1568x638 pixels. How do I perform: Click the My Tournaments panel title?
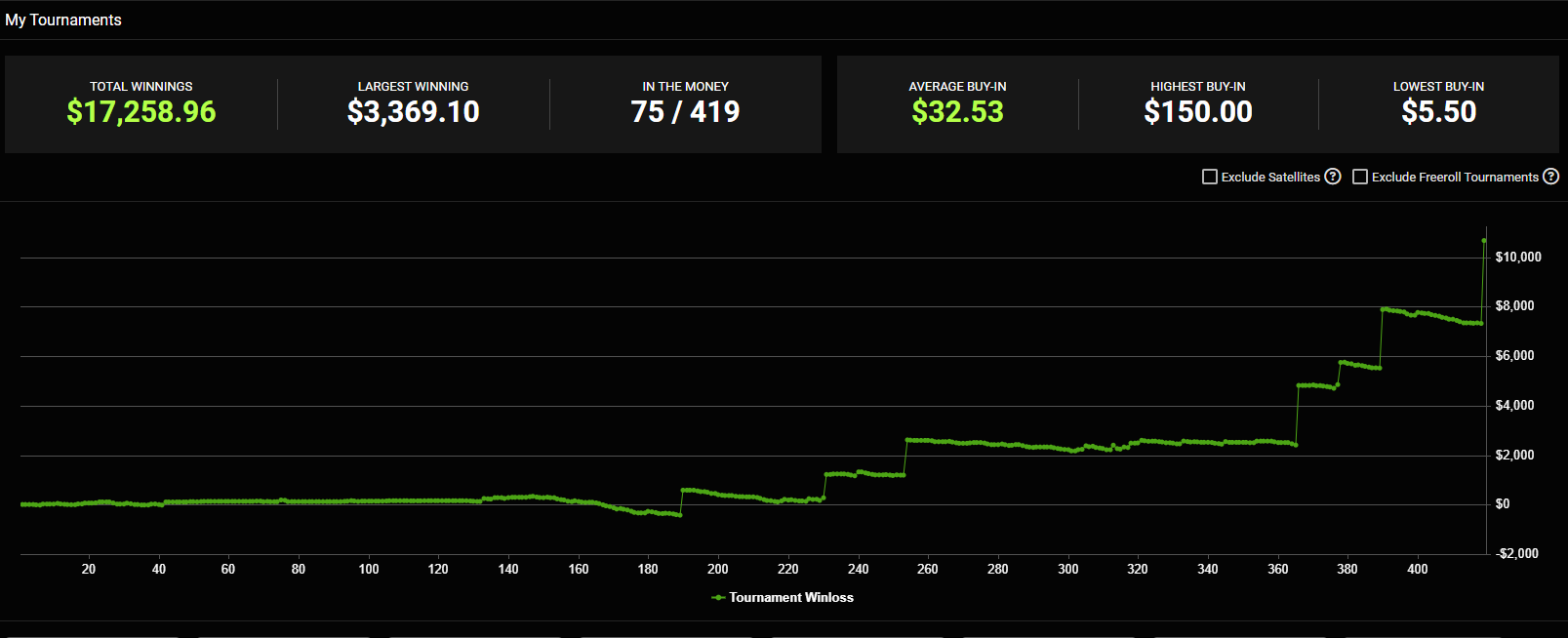[63, 20]
